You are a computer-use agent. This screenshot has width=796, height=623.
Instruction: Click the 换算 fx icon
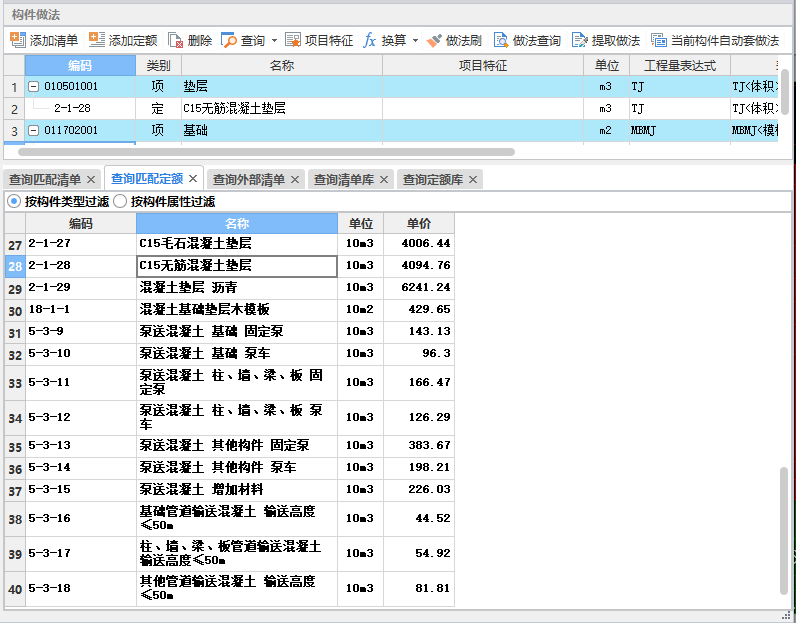coord(370,40)
